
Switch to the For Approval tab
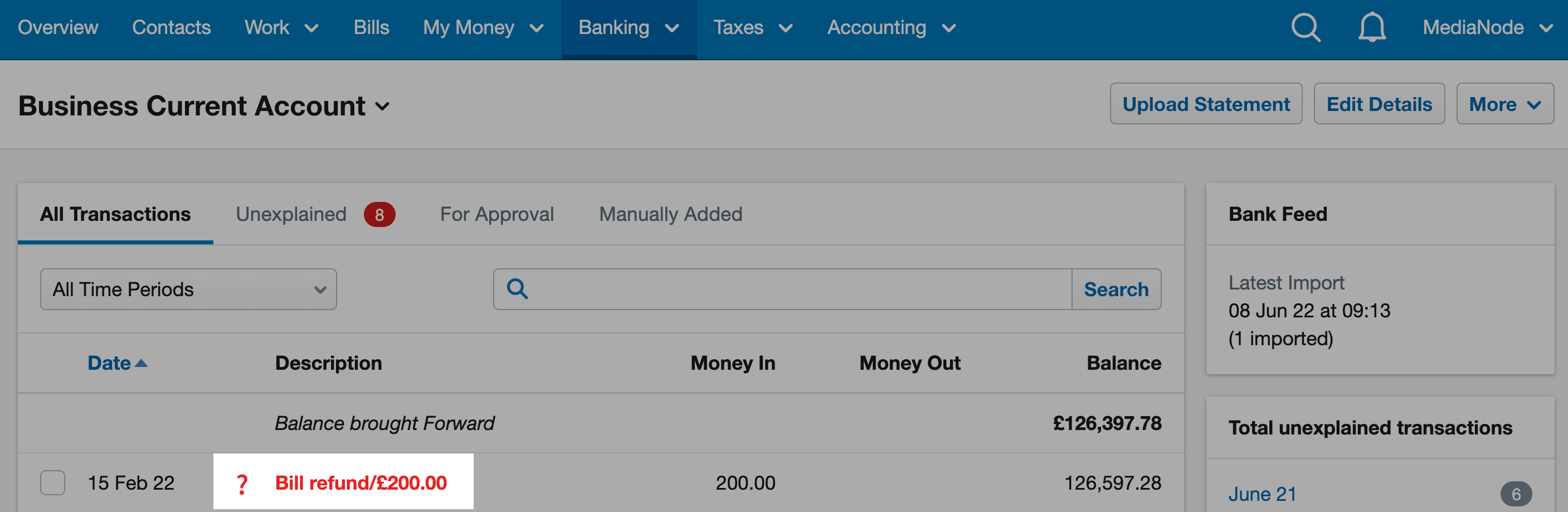point(496,215)
